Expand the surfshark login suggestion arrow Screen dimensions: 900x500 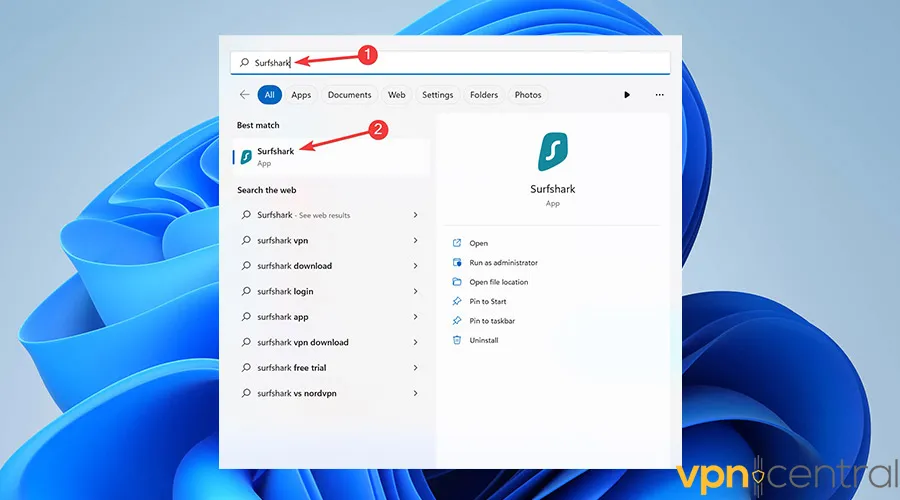415,291
